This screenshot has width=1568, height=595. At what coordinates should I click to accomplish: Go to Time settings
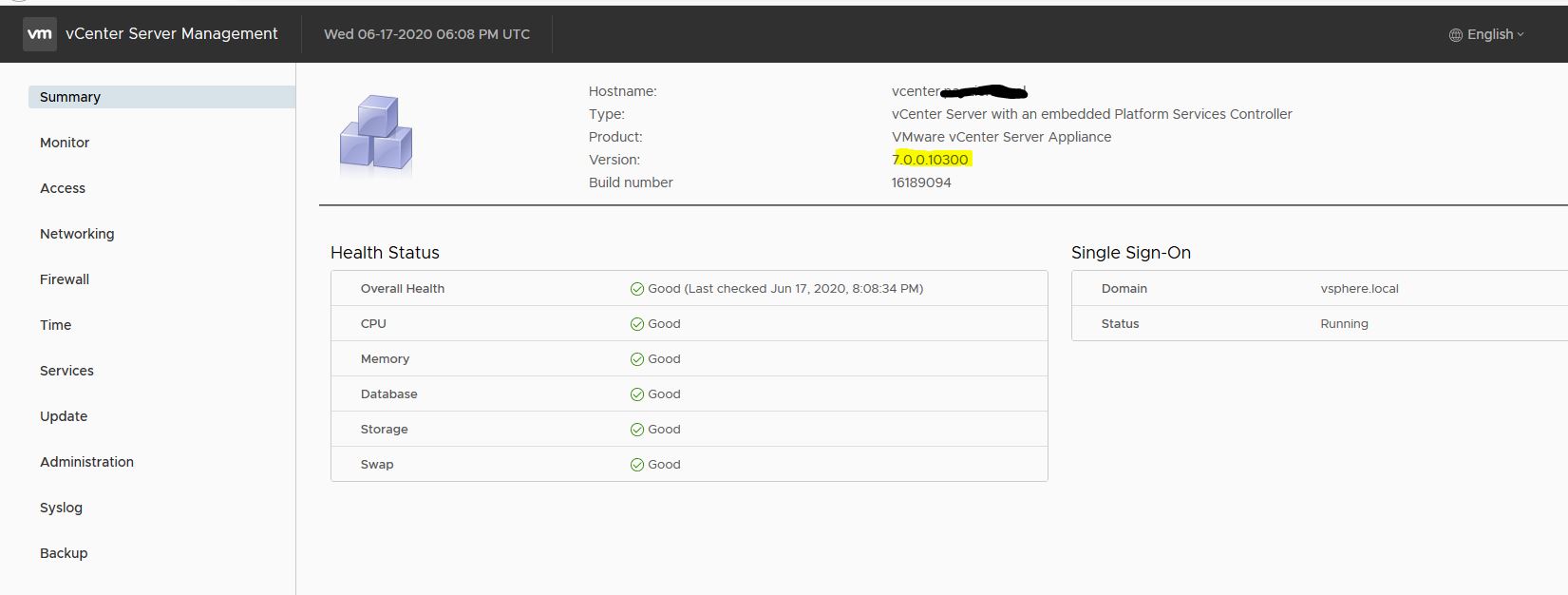coord(55,325)
